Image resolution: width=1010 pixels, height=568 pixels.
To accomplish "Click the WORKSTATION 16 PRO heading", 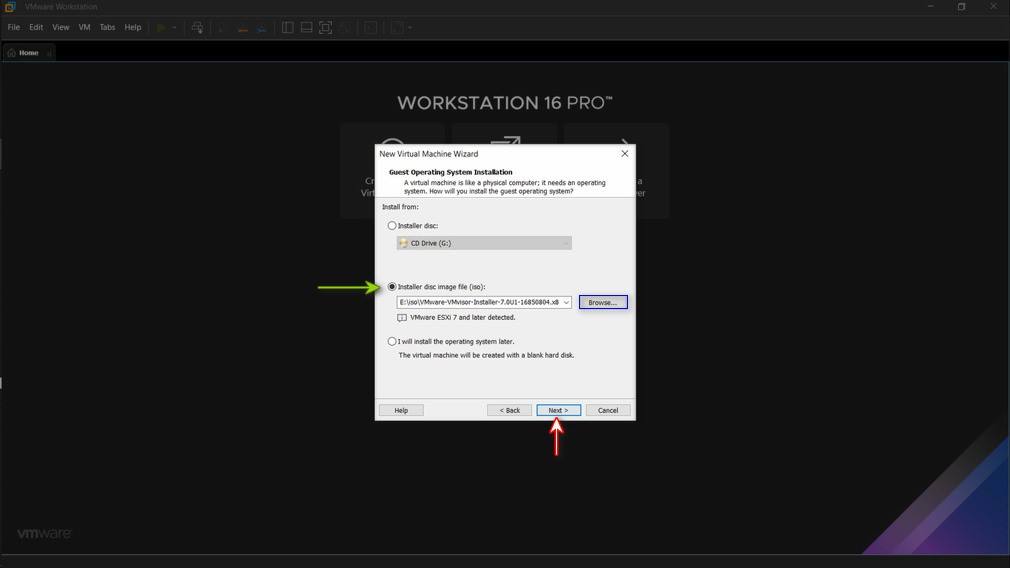I will click(504, 102).
